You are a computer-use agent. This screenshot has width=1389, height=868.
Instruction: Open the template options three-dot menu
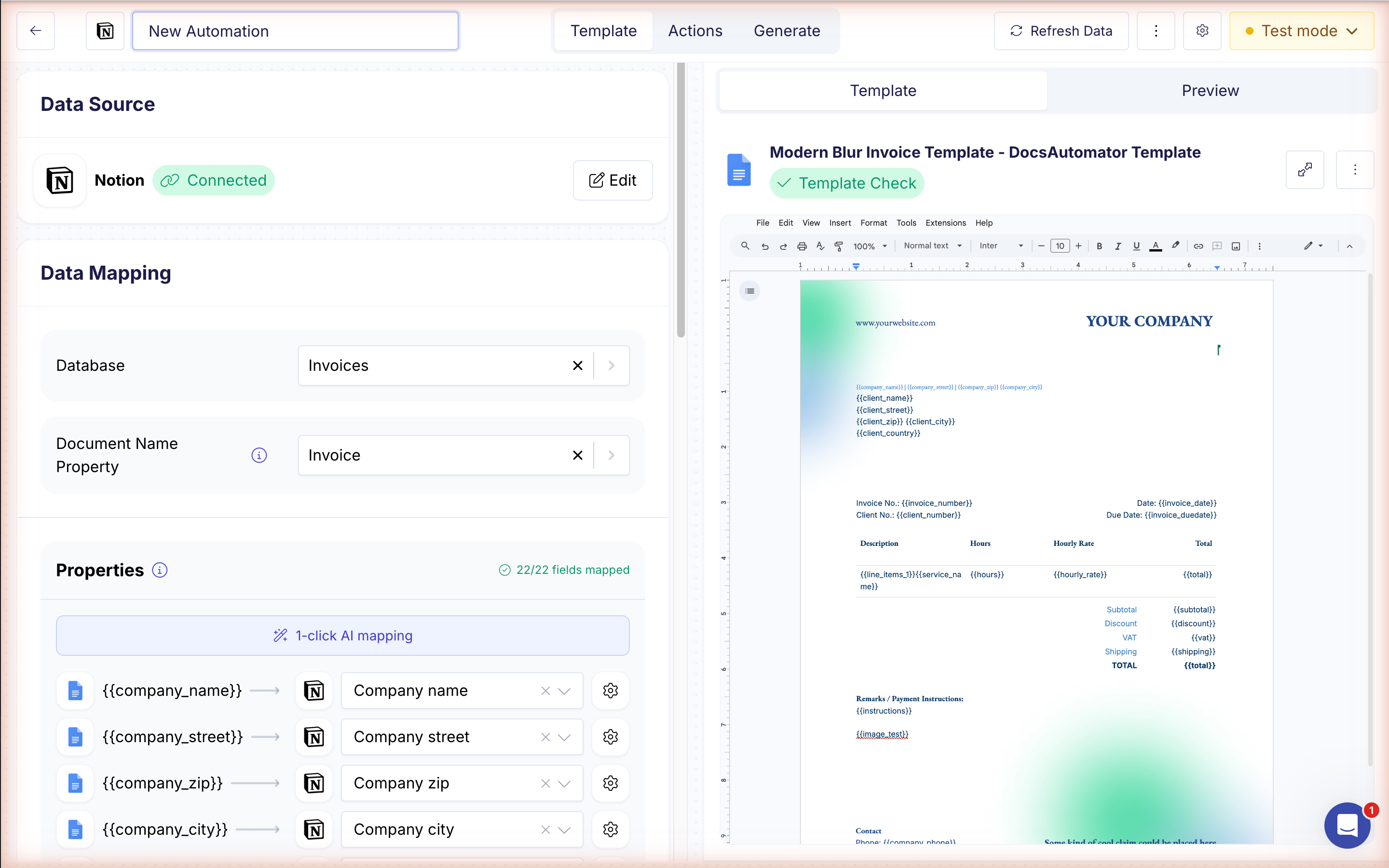click(1355, 169)
